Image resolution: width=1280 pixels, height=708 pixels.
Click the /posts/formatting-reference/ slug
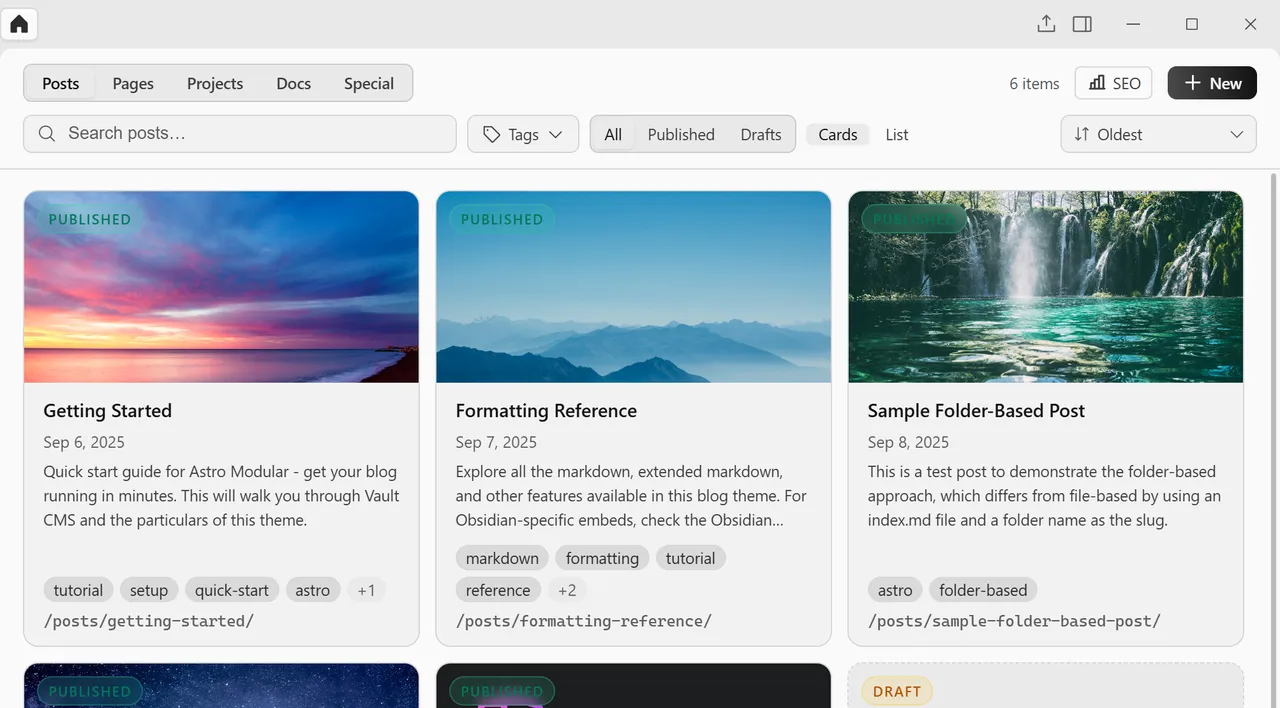584,621
